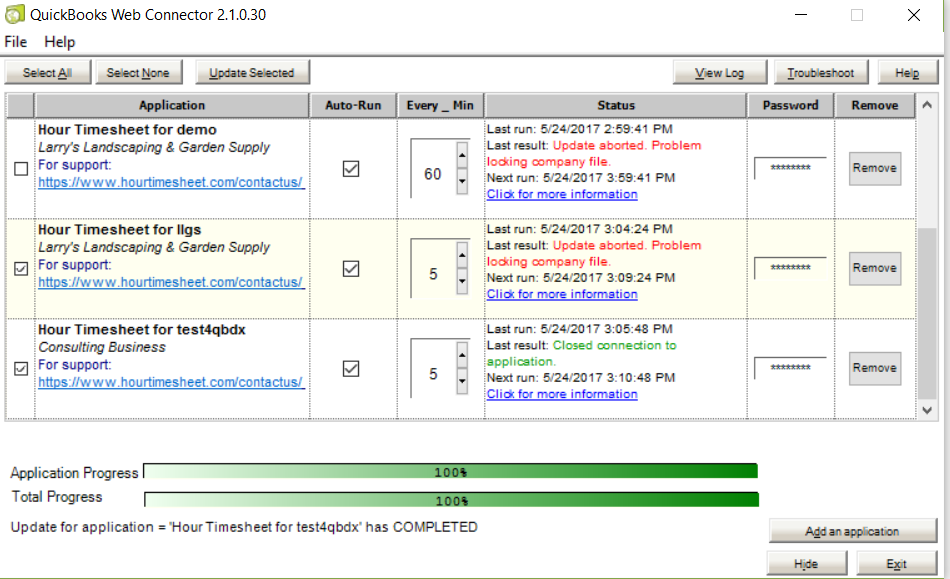The height and width of the screenshot is (579, 950).
Task: Click the up spinner for test4qbdx interval
Action: tap(461, 354)
